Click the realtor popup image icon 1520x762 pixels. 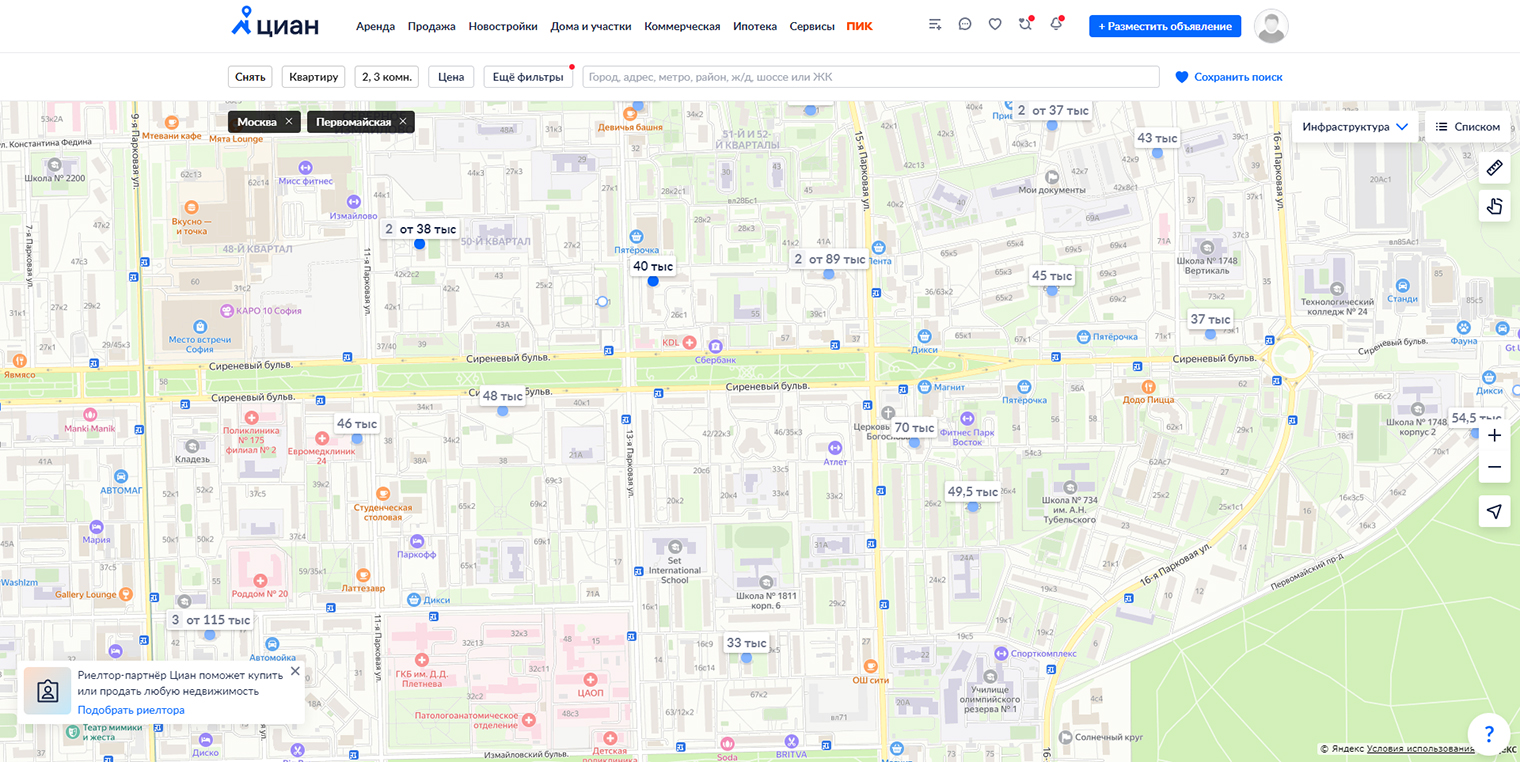click(47, 691)
